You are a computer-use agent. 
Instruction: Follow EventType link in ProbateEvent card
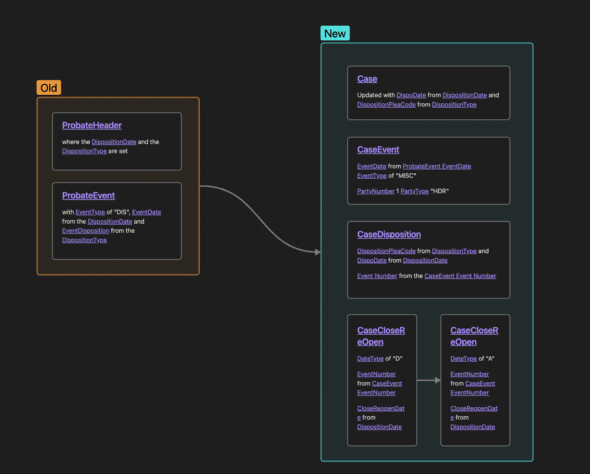tap(90, 212)
